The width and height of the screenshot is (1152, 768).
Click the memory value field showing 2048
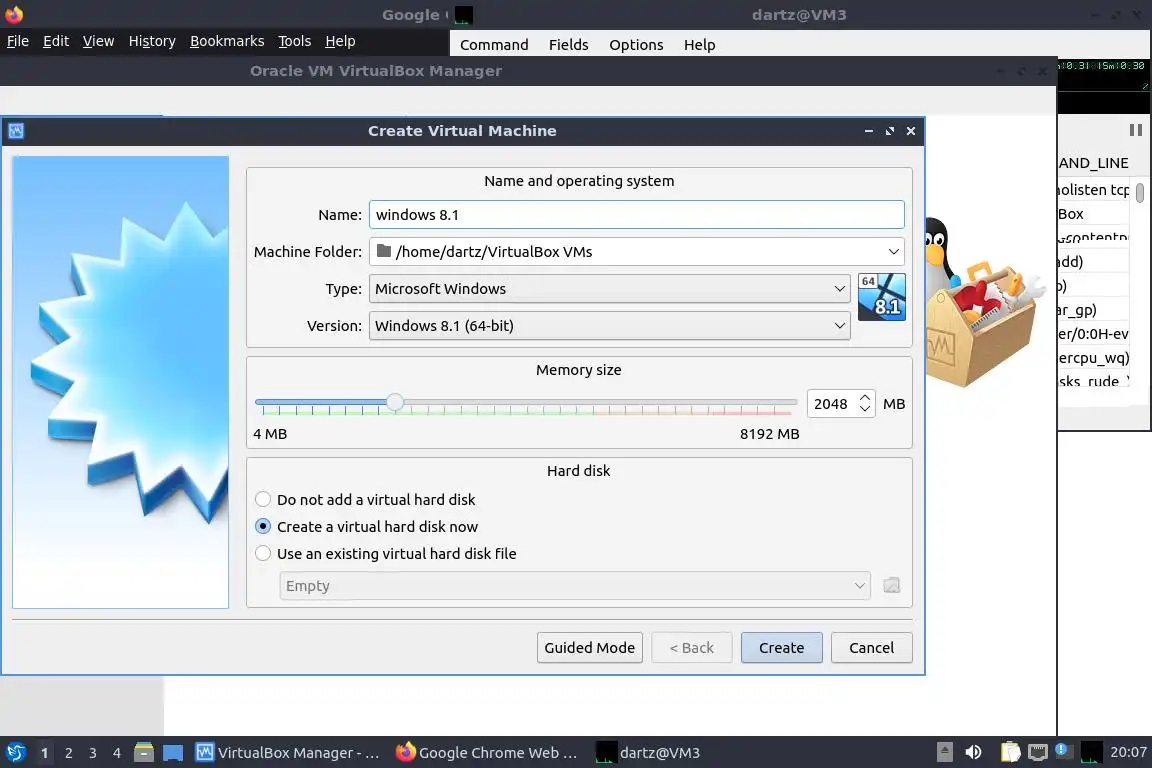831,404
